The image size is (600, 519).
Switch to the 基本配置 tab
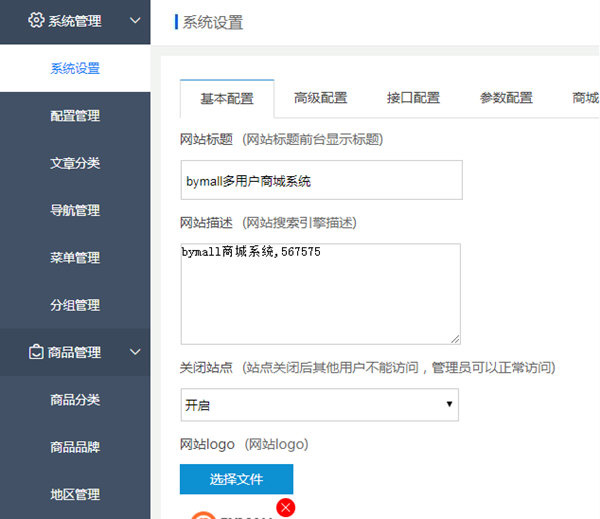(226, 98)
